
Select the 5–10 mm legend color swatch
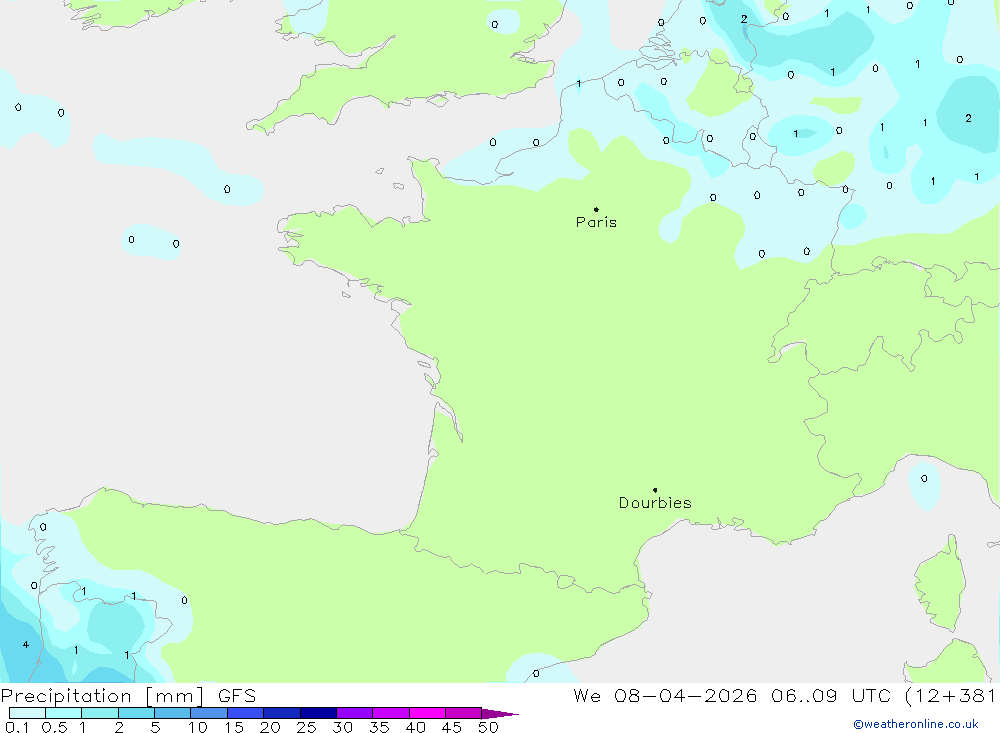pyautogui.click(x=173, y=713)
